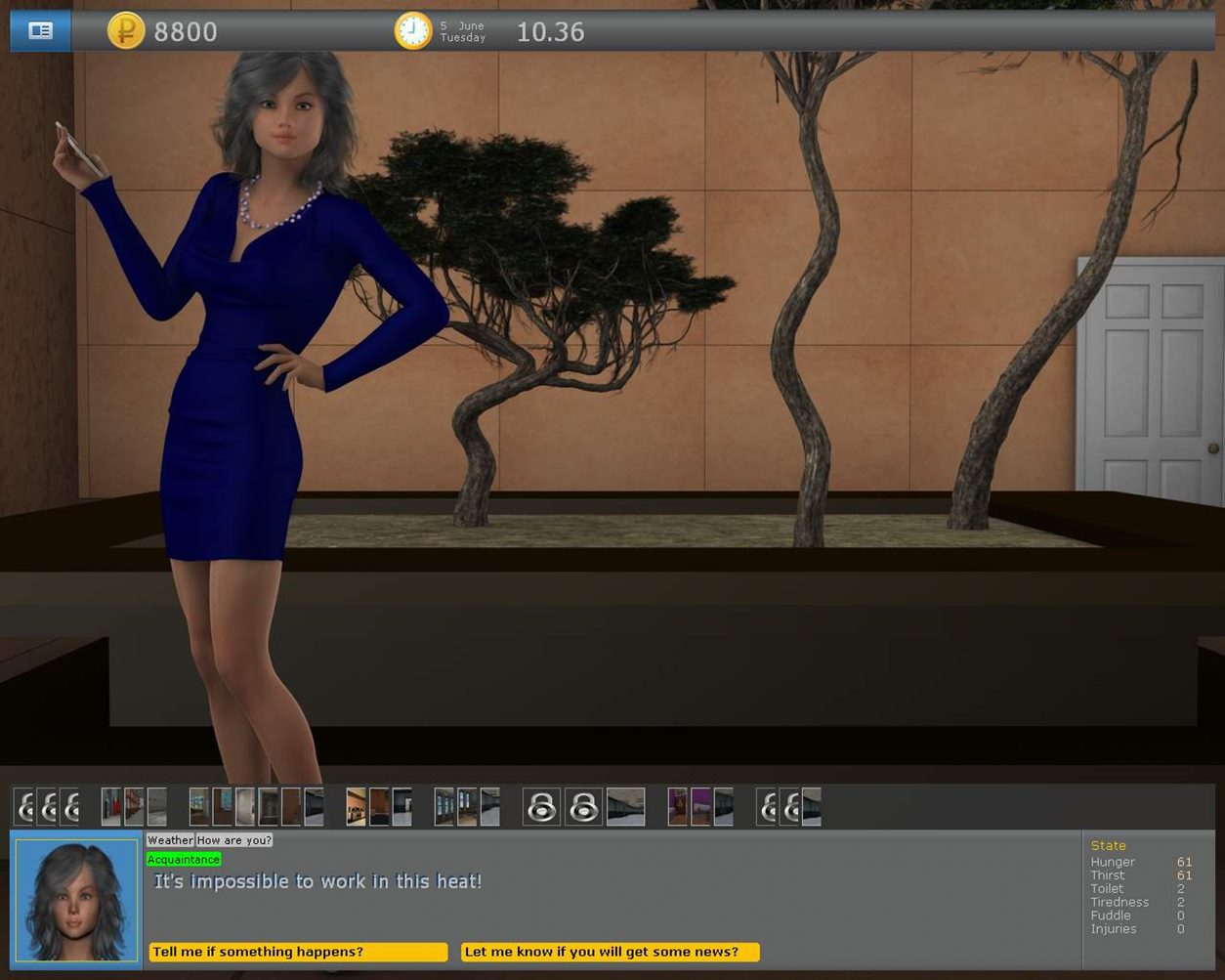Click the 8800 money amount
Image resolution: width=1225 pixels, height=980 pixels.
pyautogui.click(x=186, y=32)
